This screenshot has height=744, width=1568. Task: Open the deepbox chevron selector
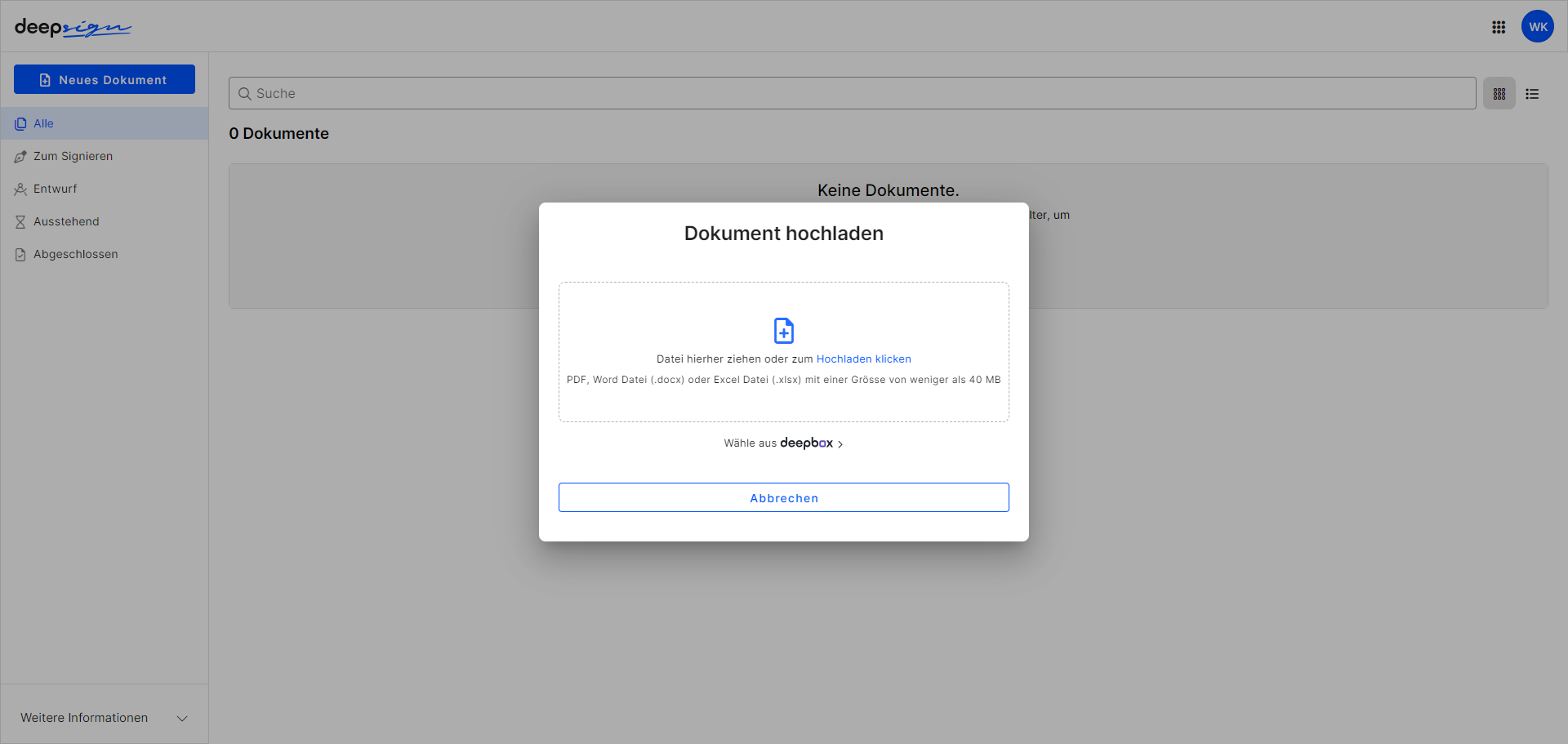pos(842,443)
